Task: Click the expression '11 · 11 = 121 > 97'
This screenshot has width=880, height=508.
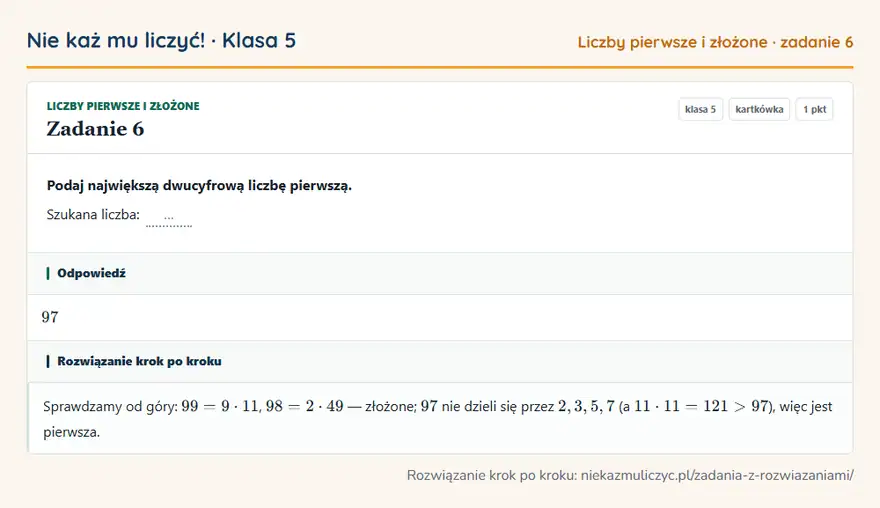Action: click(701, 406)
